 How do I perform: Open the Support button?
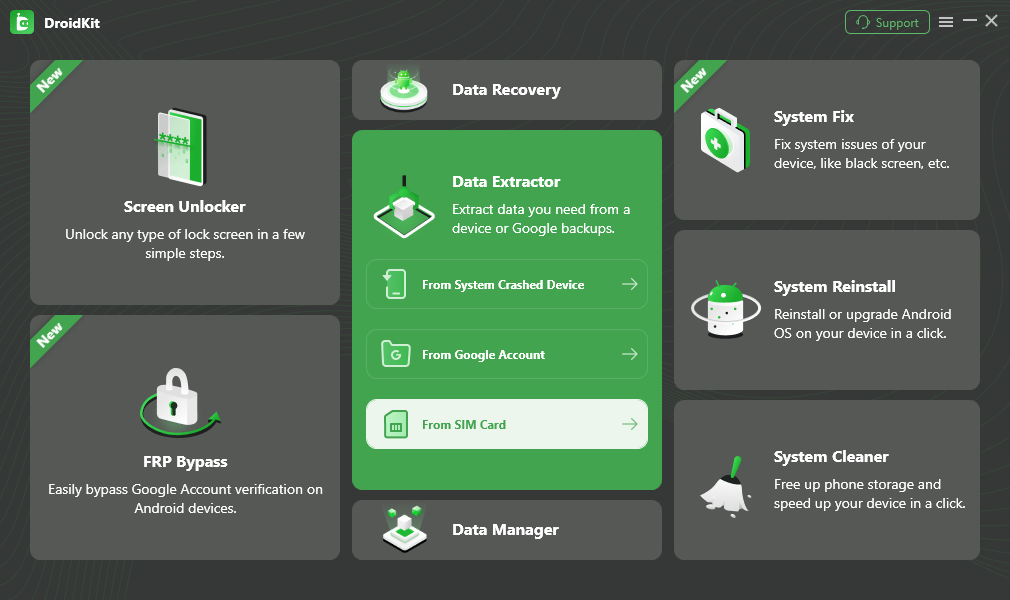(x=887, y=23)
